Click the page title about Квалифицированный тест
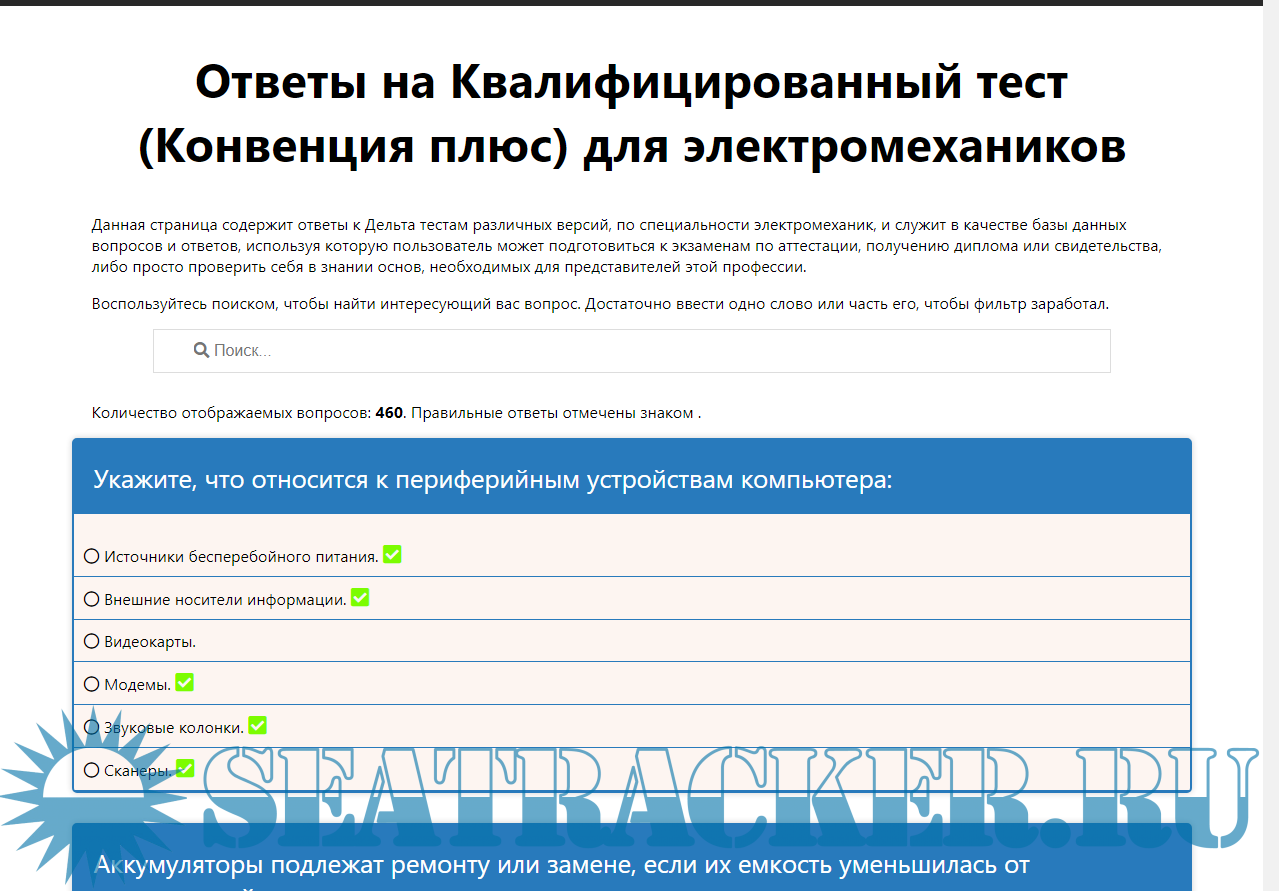Viewport: 1279px width, 891px height. click(631, 114)
